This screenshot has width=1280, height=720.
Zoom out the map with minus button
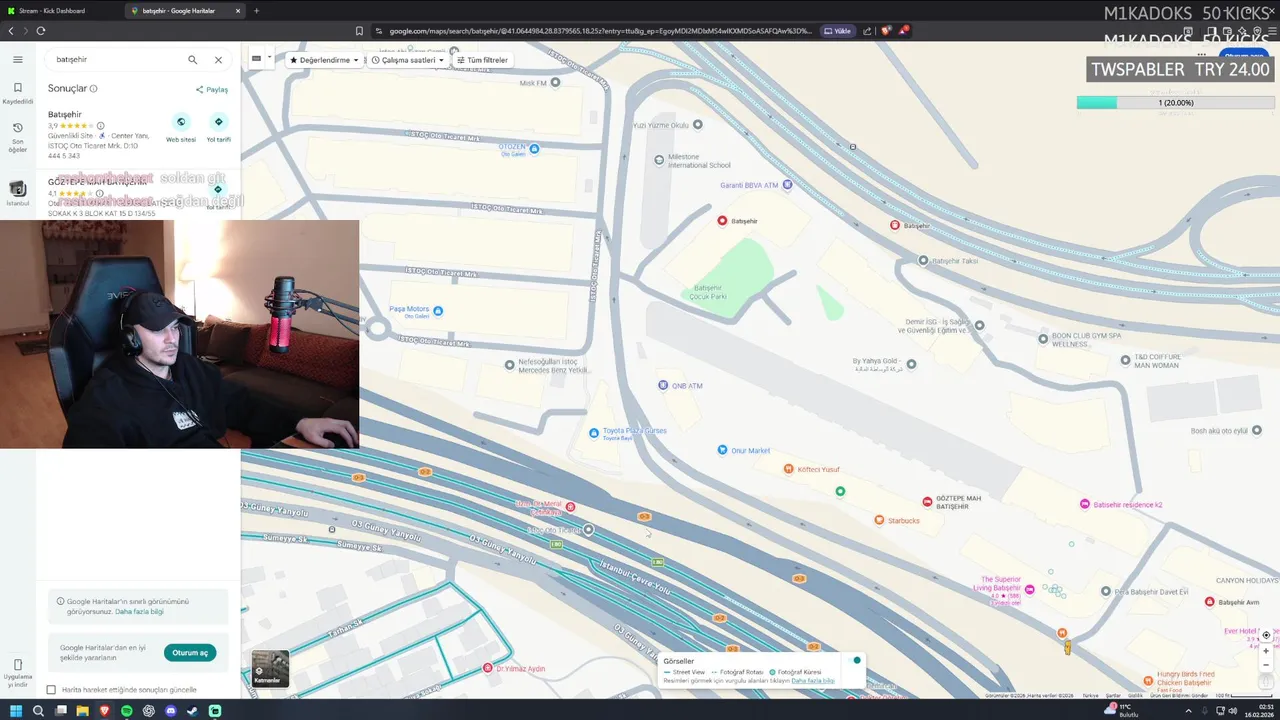[1266, 664]
